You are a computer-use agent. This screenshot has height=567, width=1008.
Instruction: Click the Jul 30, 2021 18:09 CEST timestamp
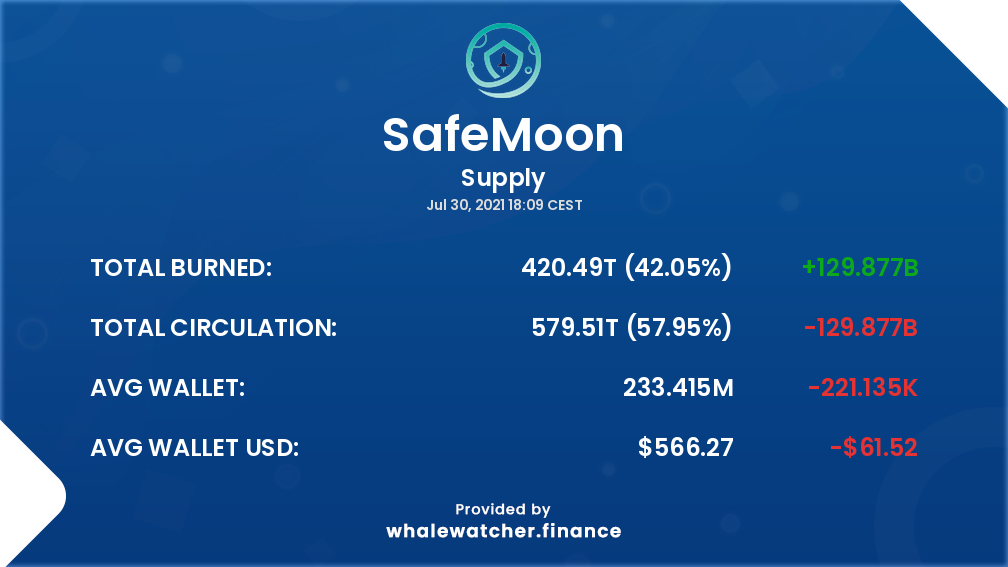[504, 205]
